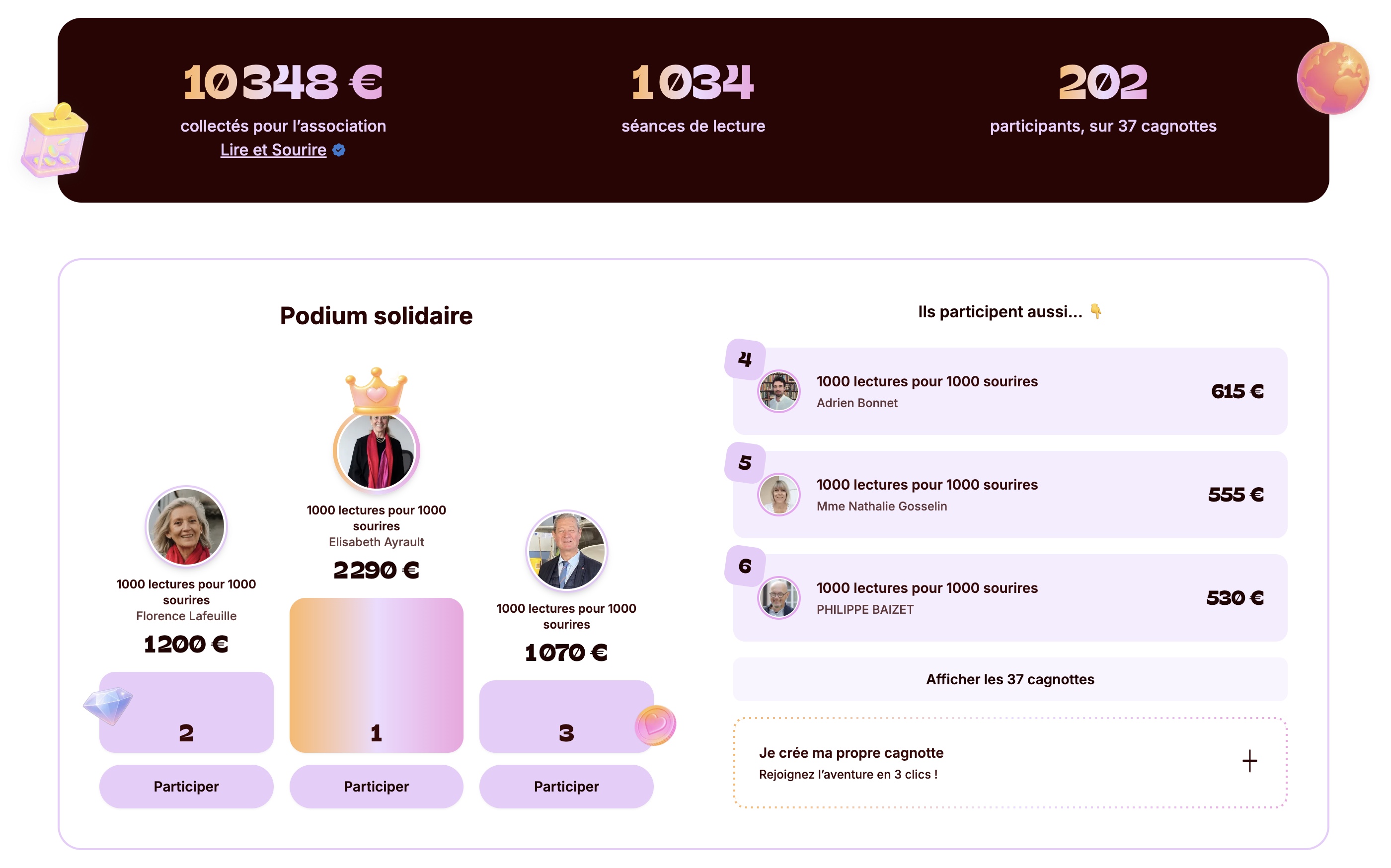Click the blue diamond gem icon
The width and height of the screenshot is (1391, 868).
coord(108,705)
